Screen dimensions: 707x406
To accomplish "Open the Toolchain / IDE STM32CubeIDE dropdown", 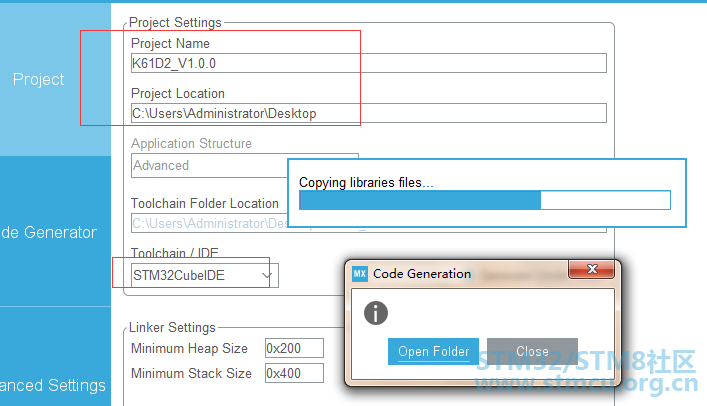I will tap(205, 275).
